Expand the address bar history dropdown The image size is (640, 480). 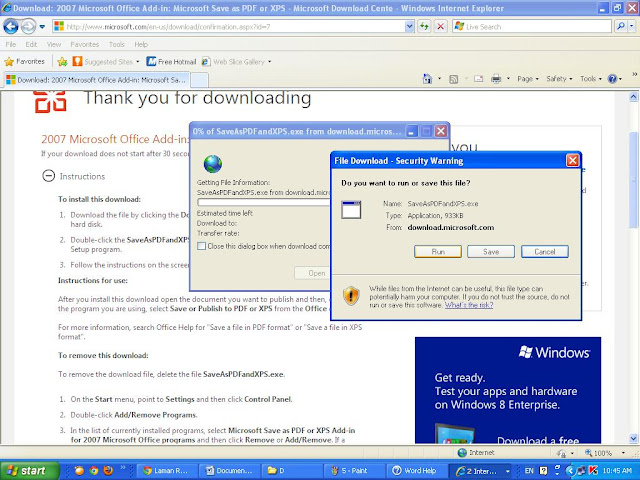tap(409, 27)
